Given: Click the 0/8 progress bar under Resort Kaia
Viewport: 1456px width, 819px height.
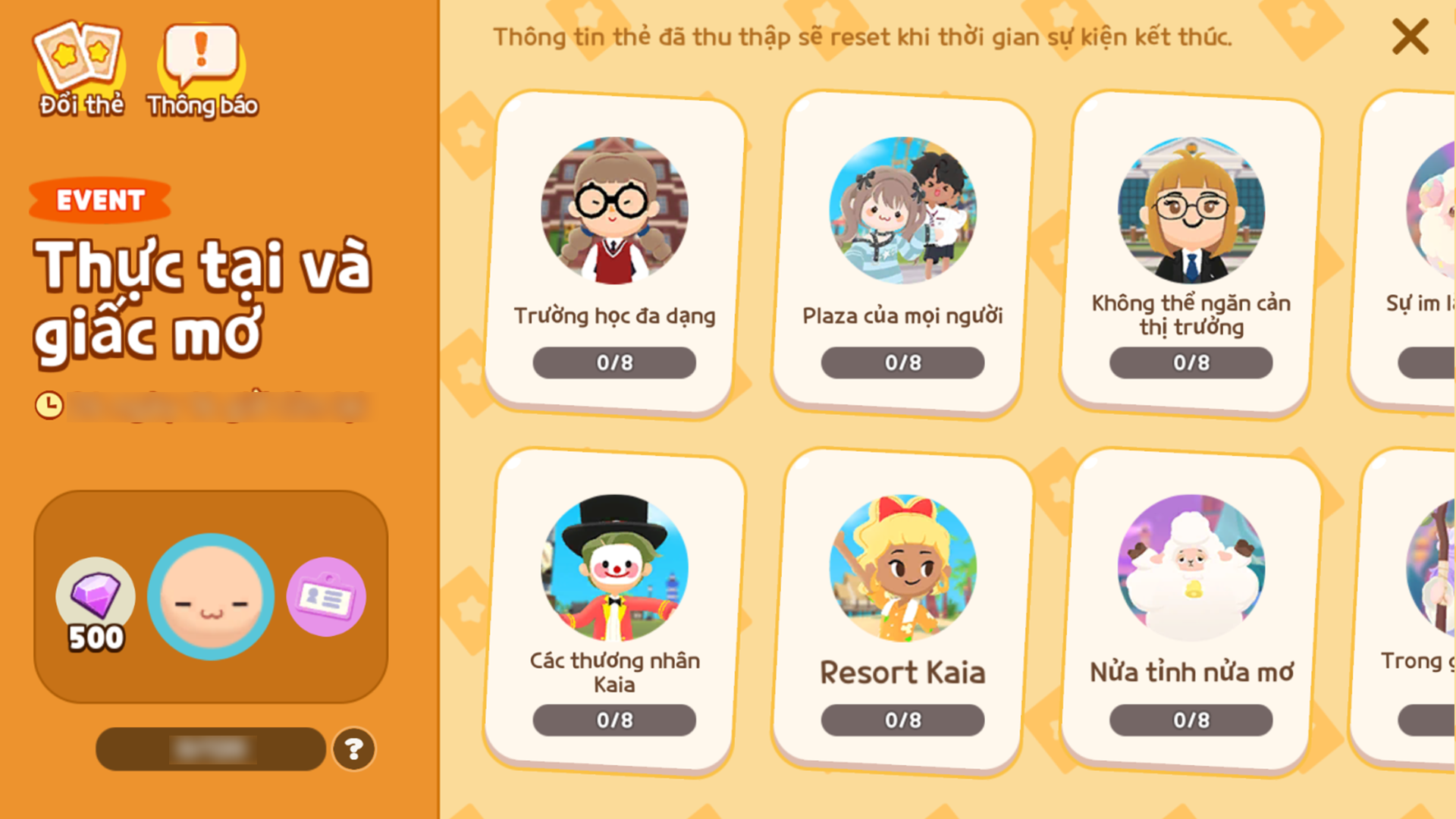Looking at the screenshot, I should coord(902,720).
